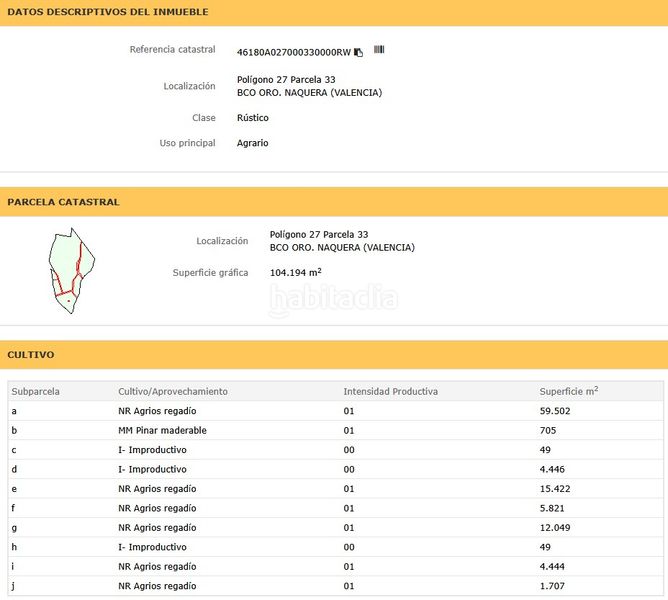The image size is (668, 600).
Task: Select subparcela e with 15.422 surface
Action: [x=336, y=489]
